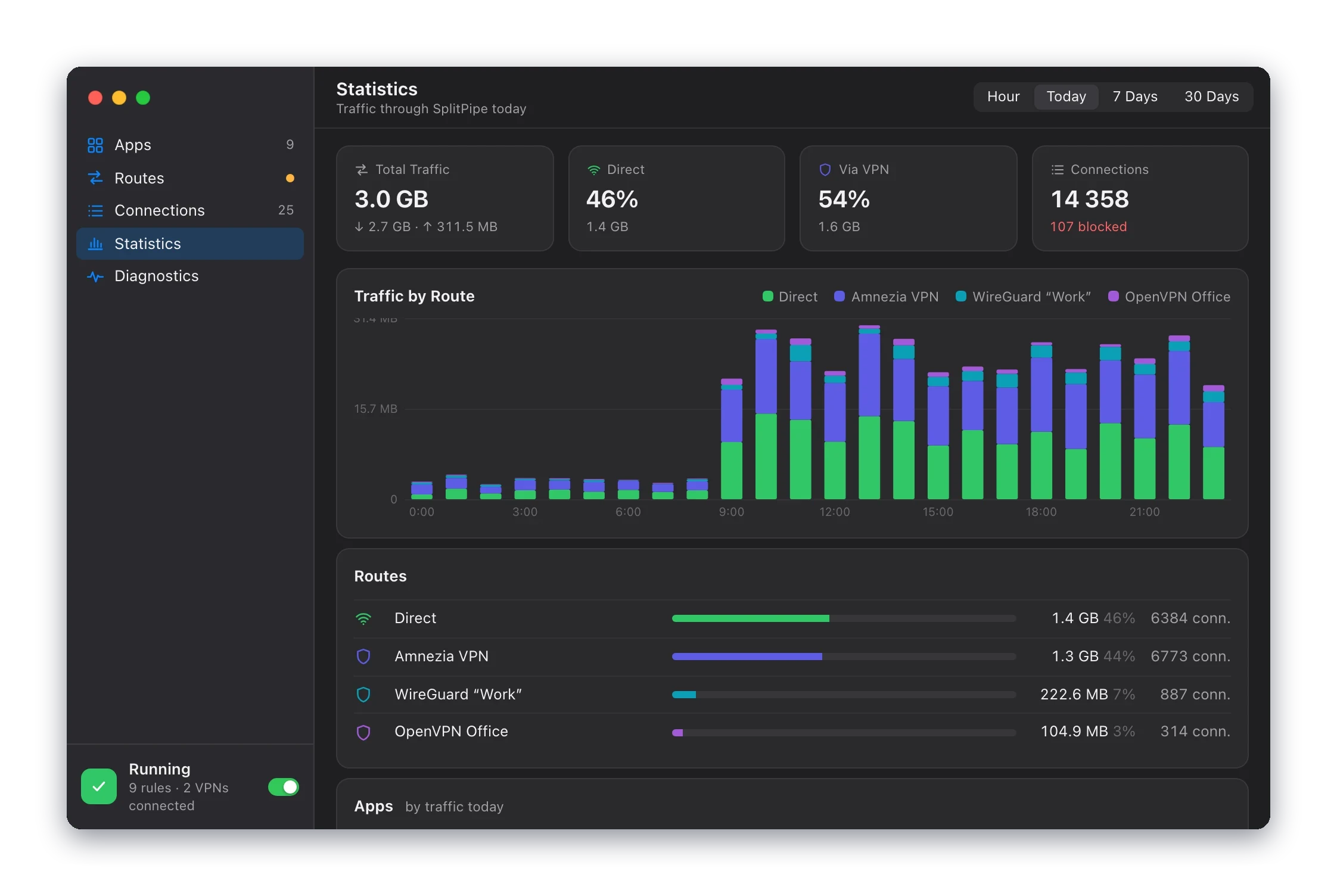Switch to the 7 Days range
Image resolution: width=1337 pixels, height=896 pixels.
tap(1135, 97)
